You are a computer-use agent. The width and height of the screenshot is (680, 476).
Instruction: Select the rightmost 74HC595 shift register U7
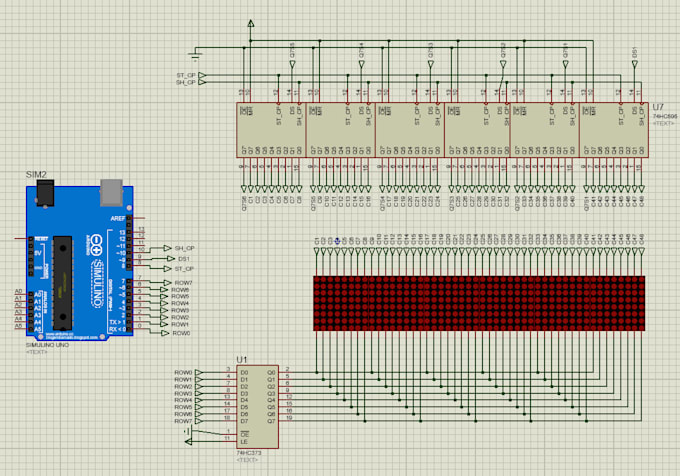coord(613,129)
